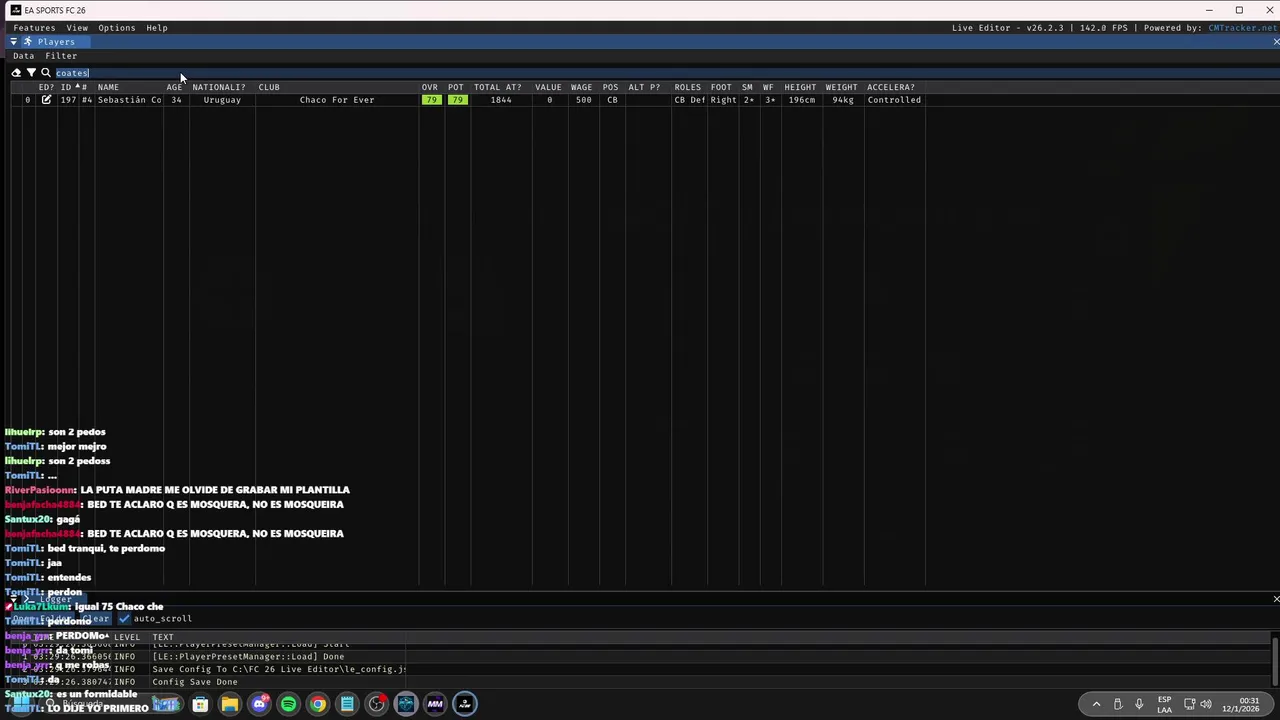
Task: Click the eraser clear-search icon
Action: click(16, 73)
